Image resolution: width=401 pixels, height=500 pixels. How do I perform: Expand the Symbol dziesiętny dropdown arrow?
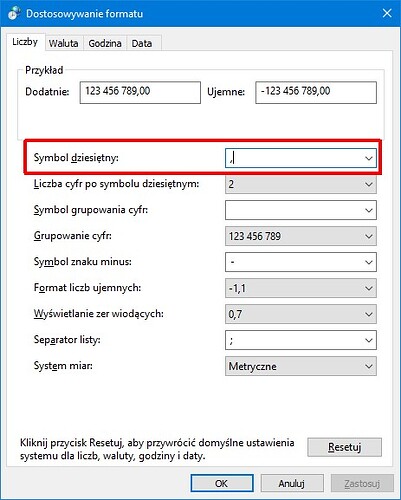coord(369,158)
